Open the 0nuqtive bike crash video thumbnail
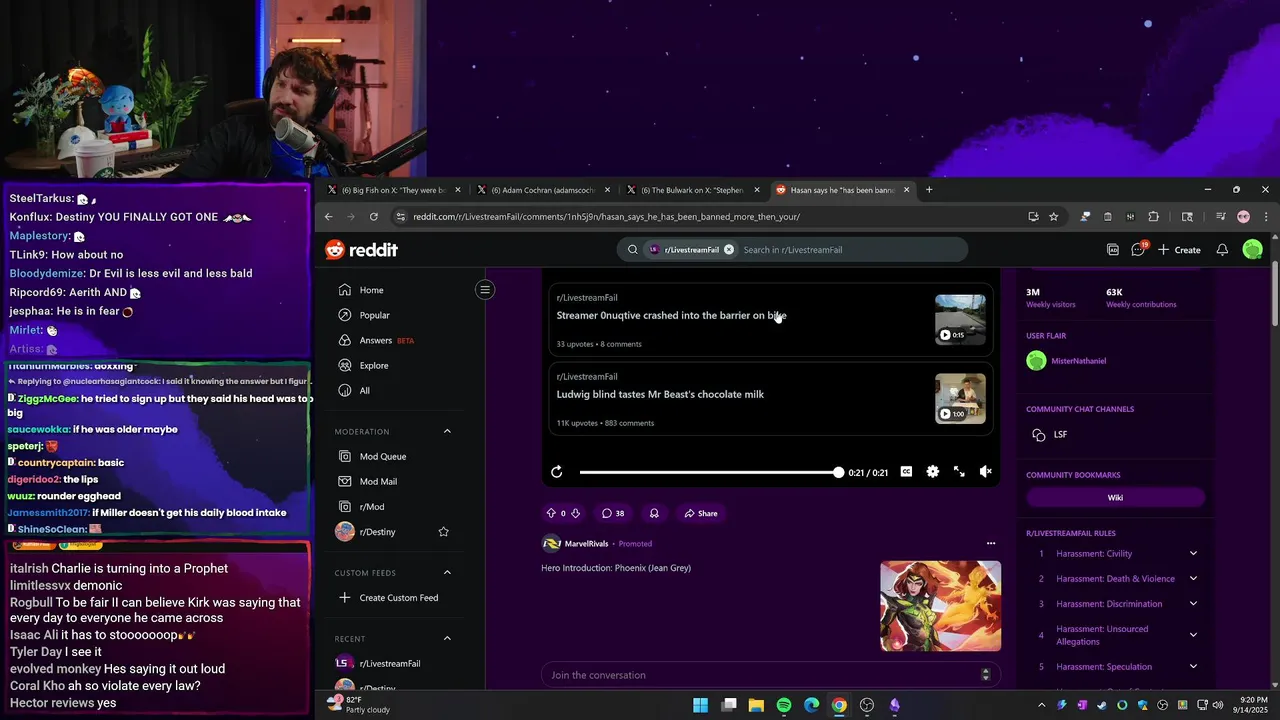Viewport: 1280px width, 720px height. click(x=960, y=319)
